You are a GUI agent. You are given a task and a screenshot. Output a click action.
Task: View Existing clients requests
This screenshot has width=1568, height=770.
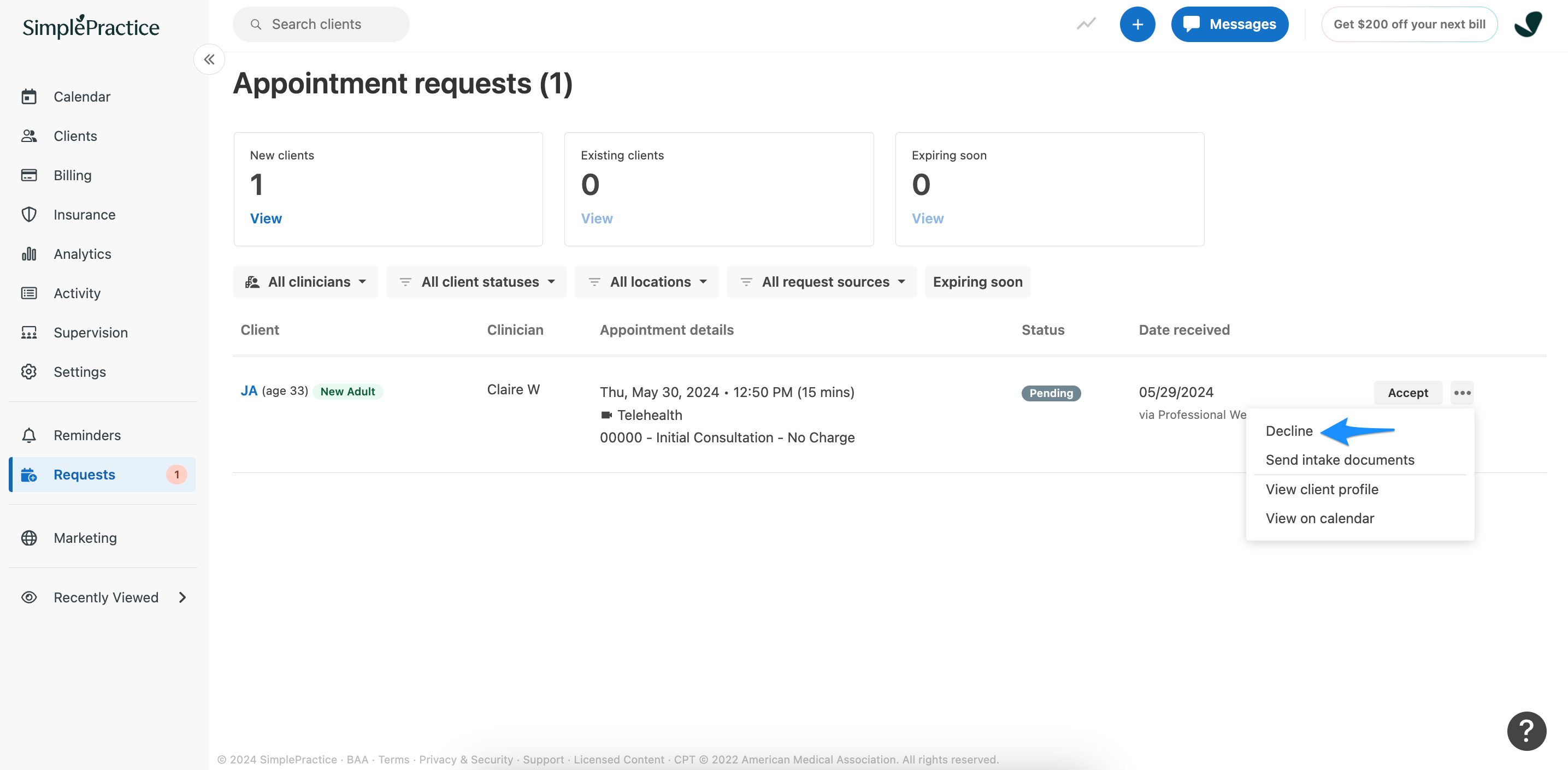coord(597,218)
